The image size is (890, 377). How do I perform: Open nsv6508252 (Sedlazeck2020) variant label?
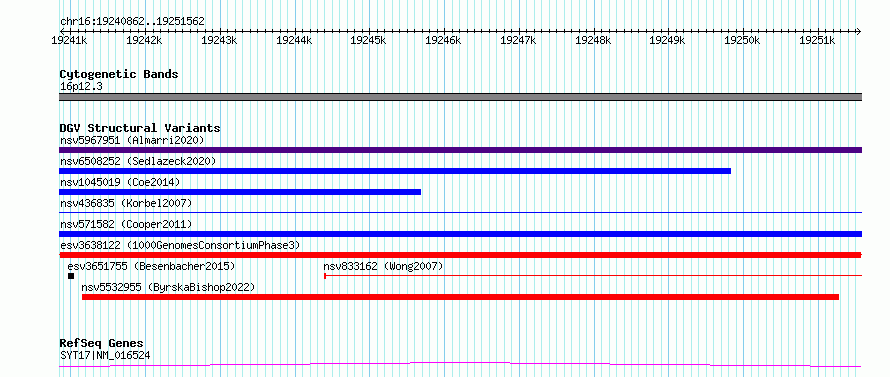[138, 161]
